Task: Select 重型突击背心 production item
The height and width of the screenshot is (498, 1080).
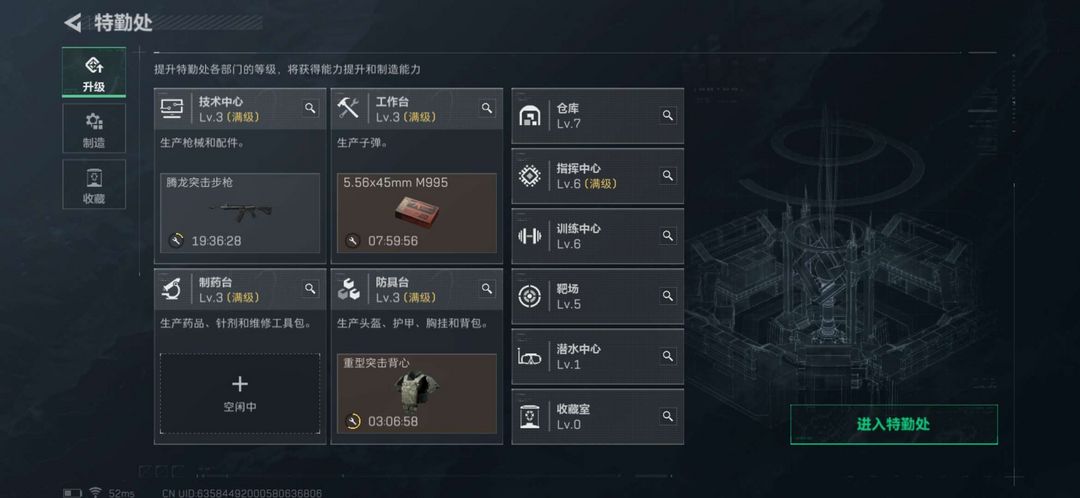Action: point(417,394)
